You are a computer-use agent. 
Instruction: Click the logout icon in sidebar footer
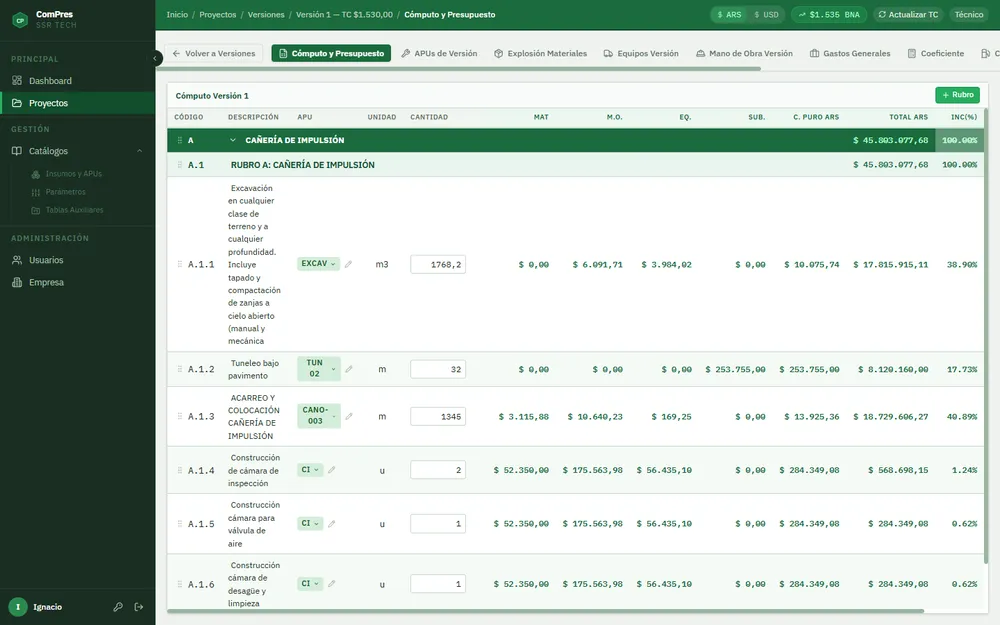click(139, 607)
